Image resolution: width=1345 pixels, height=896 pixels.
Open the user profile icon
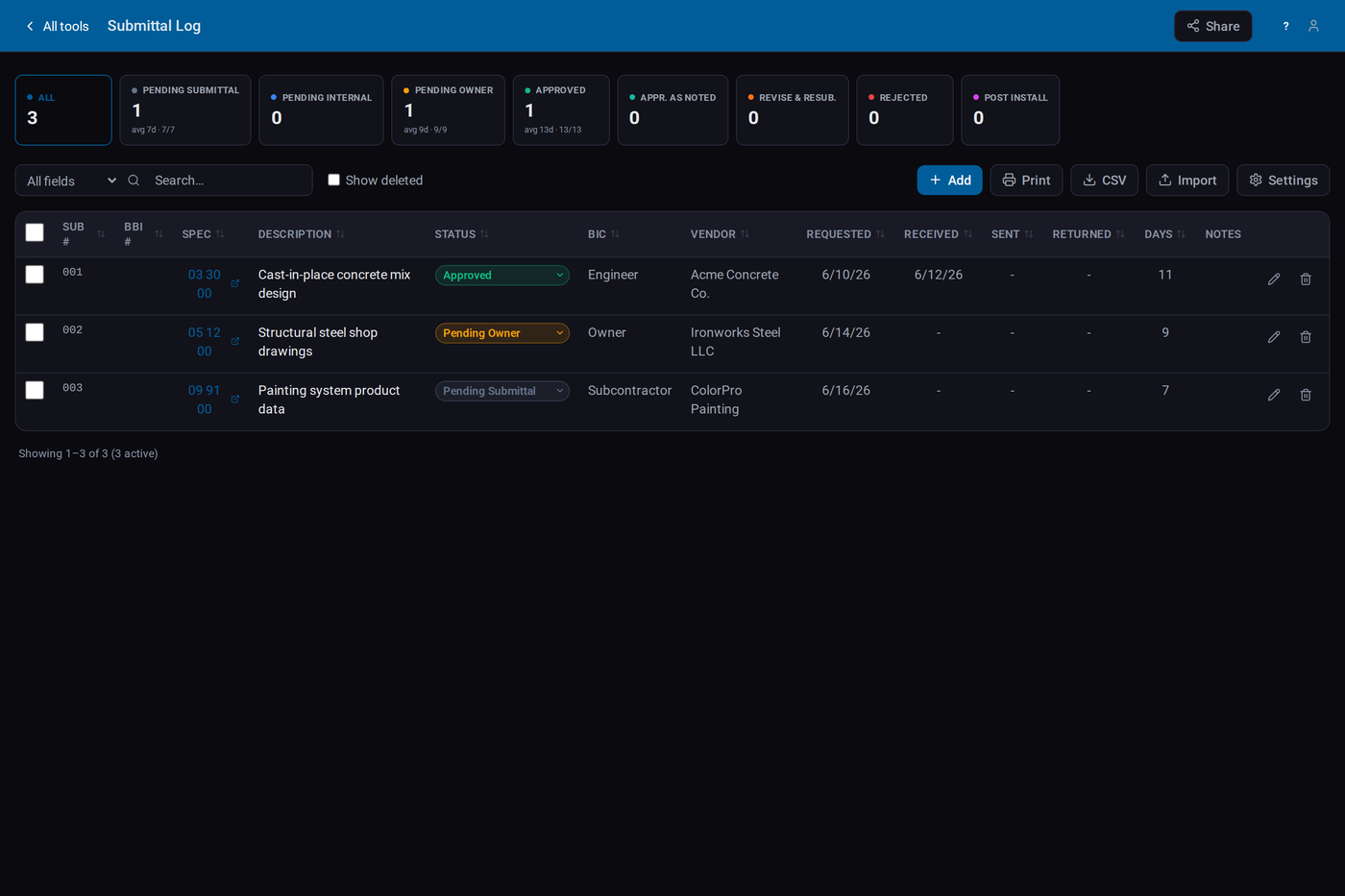coord(1313,26)
